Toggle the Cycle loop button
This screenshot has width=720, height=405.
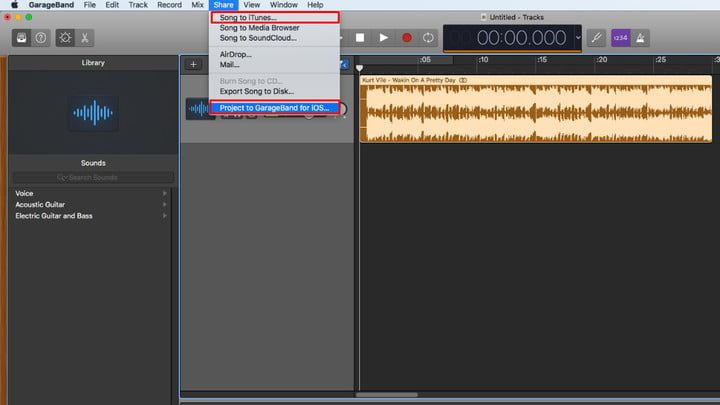pyautogui.click(x=429, y=38)
